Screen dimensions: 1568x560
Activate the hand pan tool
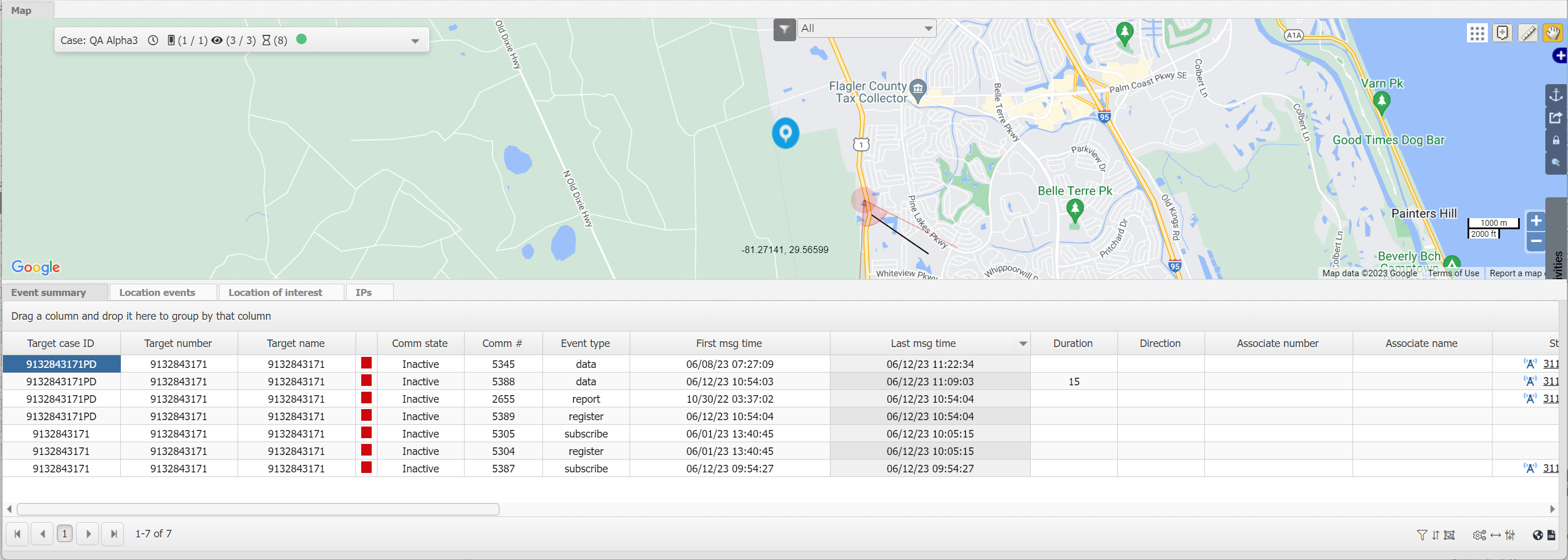click(x=1552, y=33)
